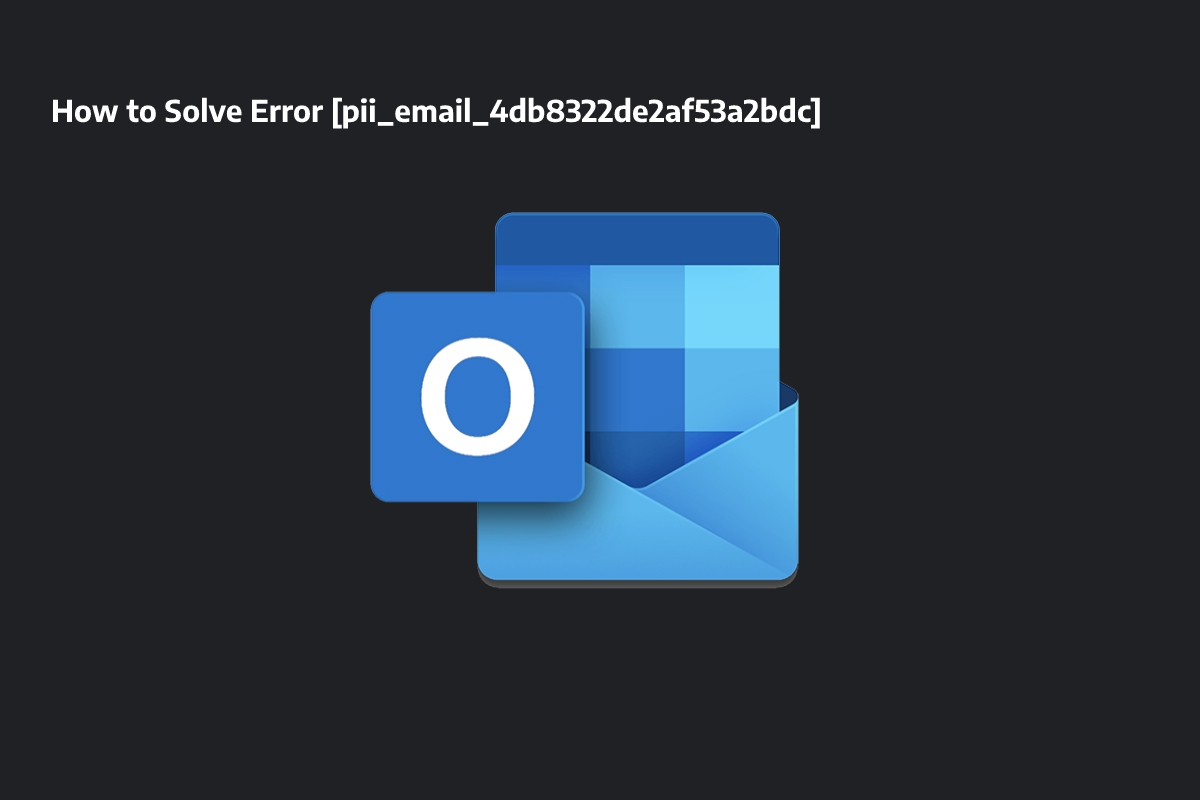The width and height of the screenshot is (1200, 800).
Task: Select the sky-blue top-middle calendar square
Action: (636, 306)
